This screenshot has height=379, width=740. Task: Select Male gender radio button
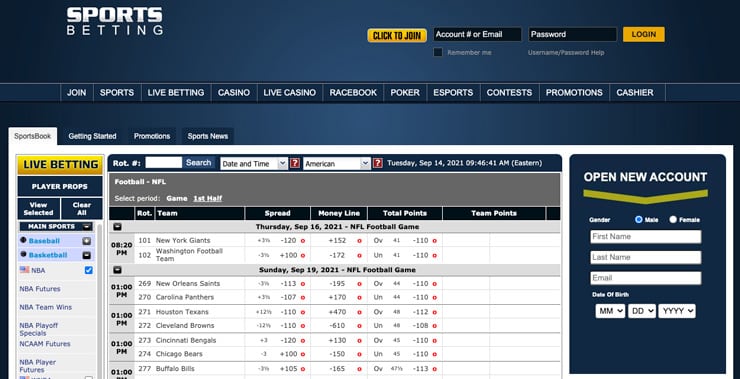point(639,219)
